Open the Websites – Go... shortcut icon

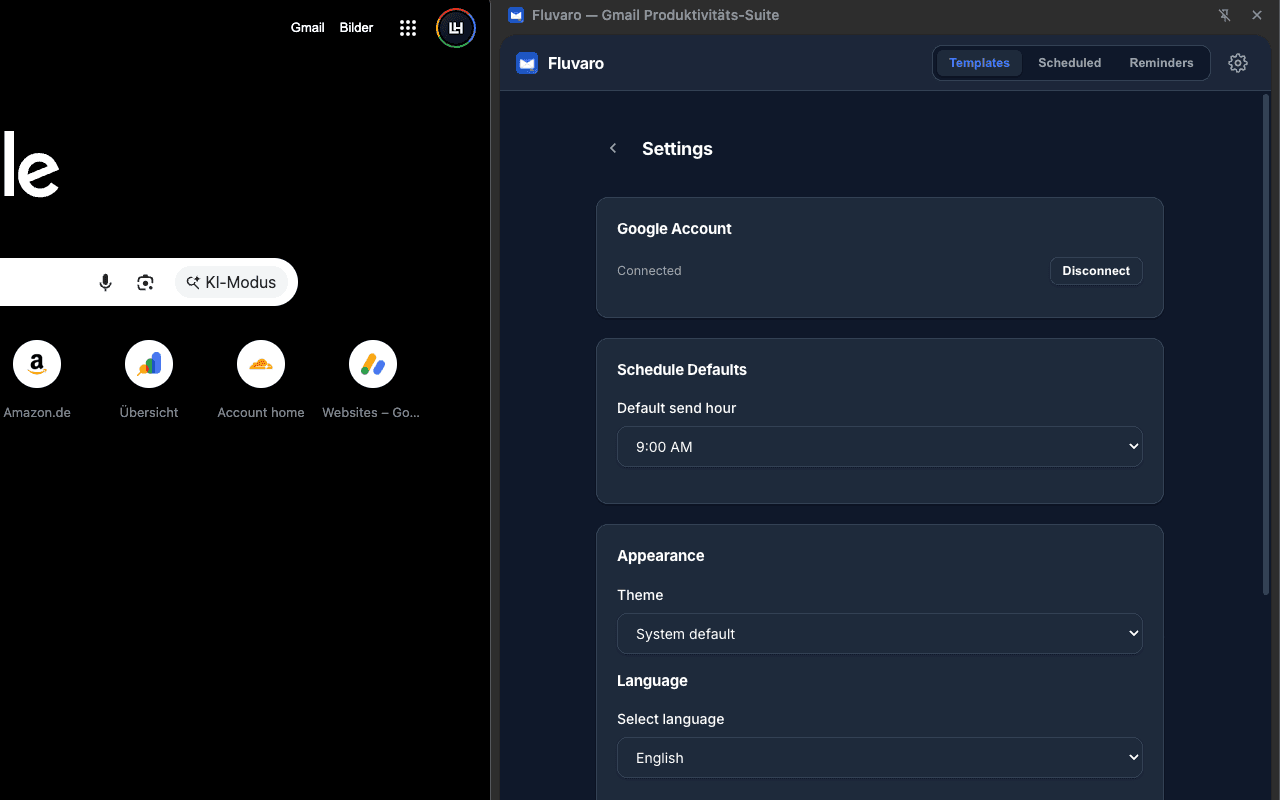tap(373, 365)
